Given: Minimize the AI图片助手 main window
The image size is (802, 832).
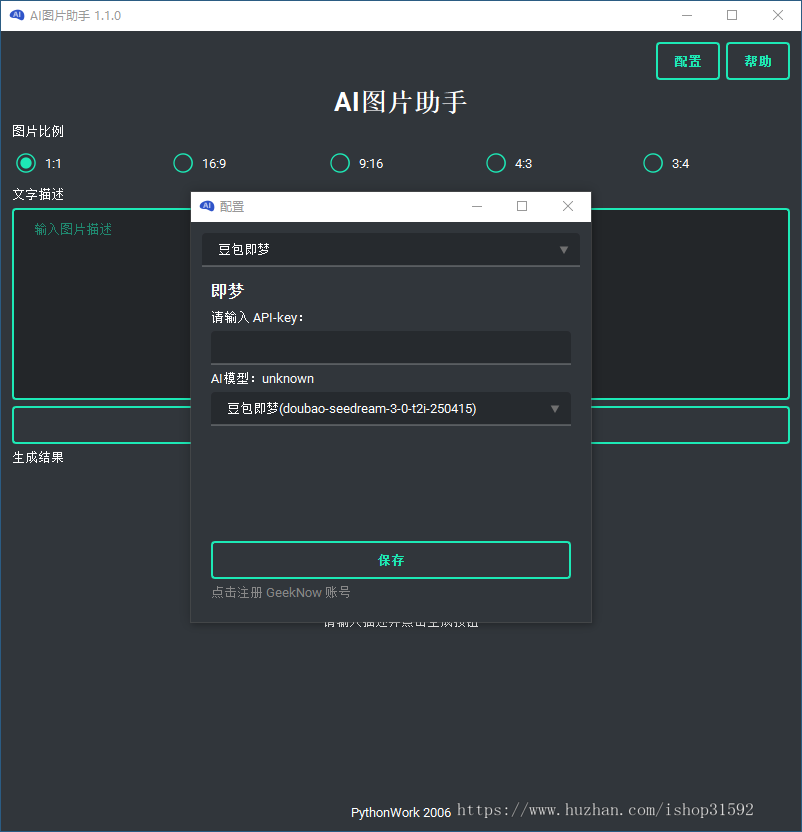Looking at the screenshot, I should click(687, 15).
